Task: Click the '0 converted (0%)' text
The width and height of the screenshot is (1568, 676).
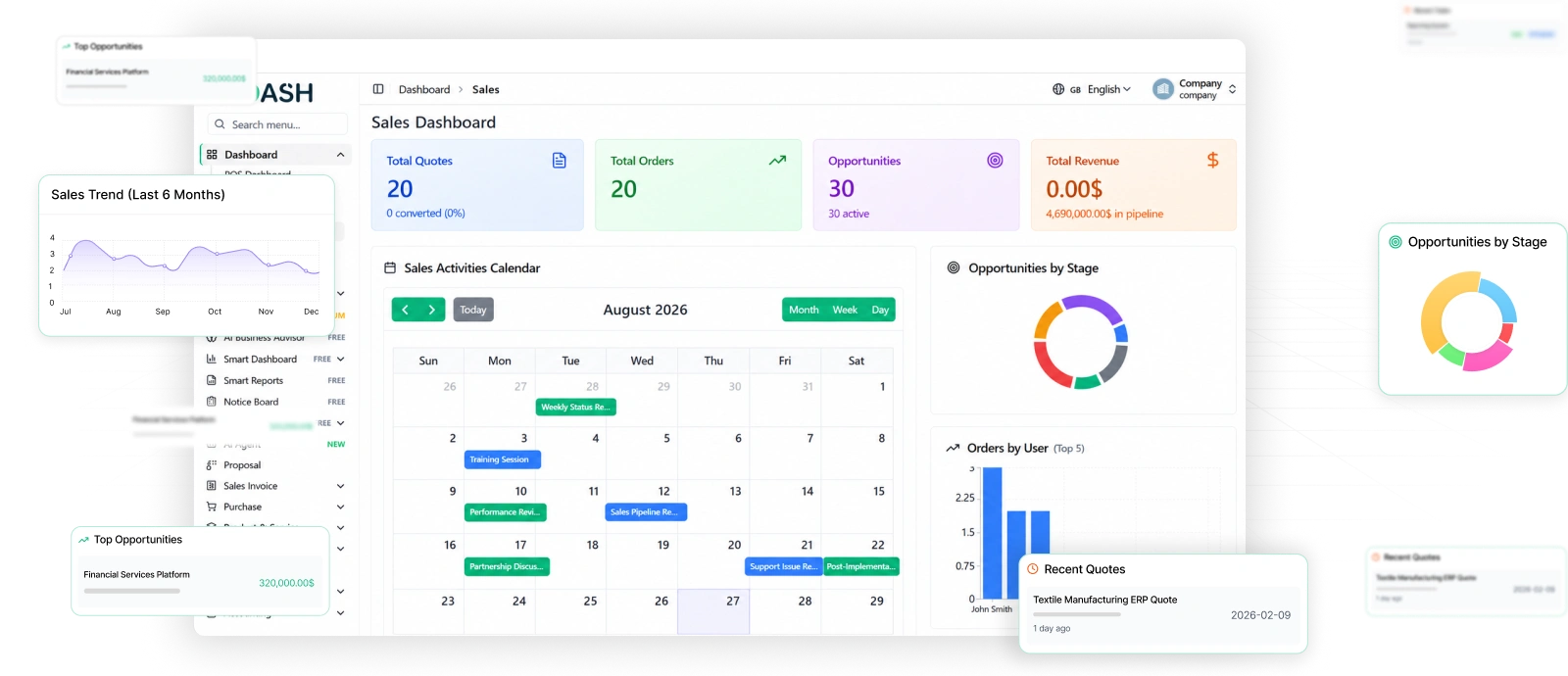Action: tap(425, 213)
